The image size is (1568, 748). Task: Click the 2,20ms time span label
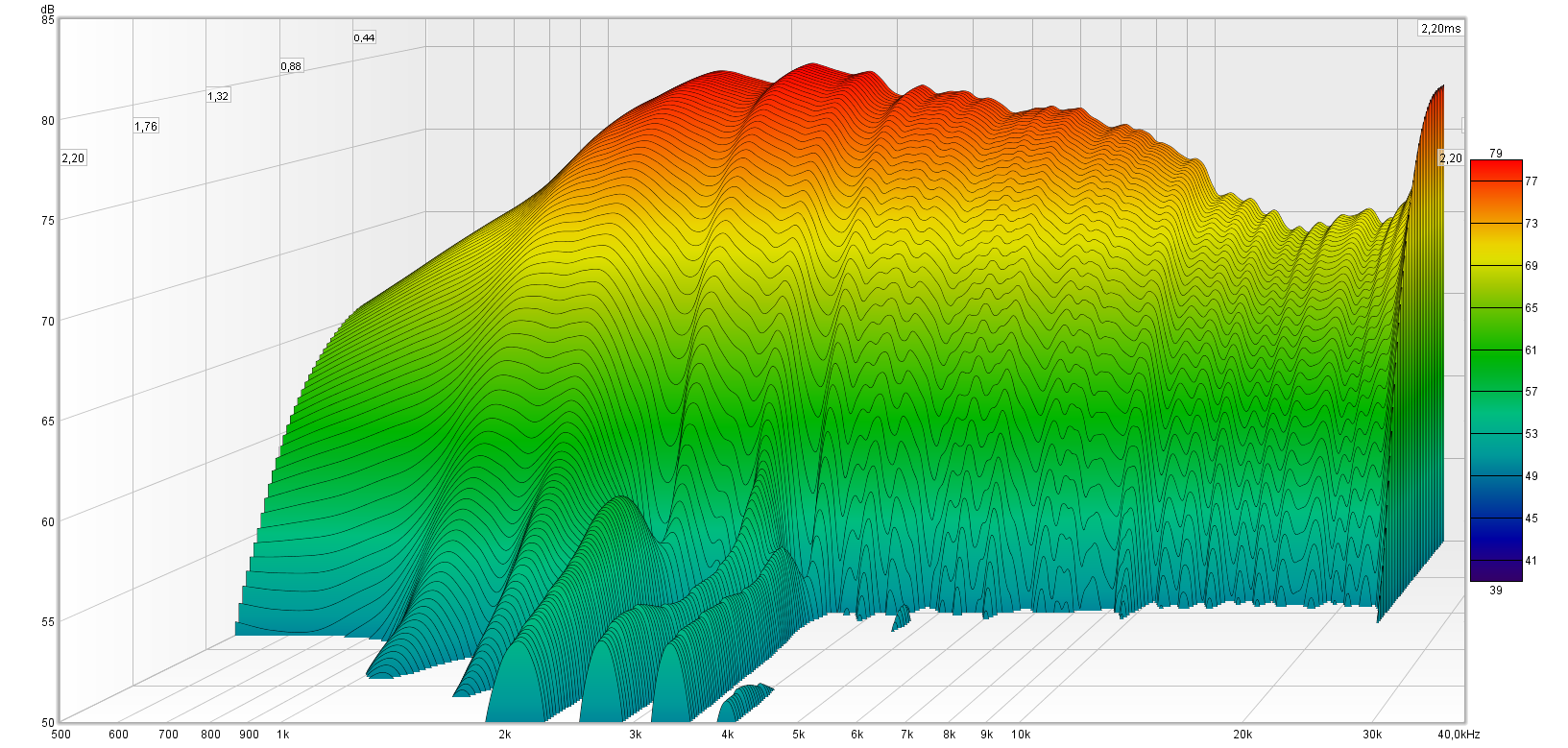(1440, 29)
